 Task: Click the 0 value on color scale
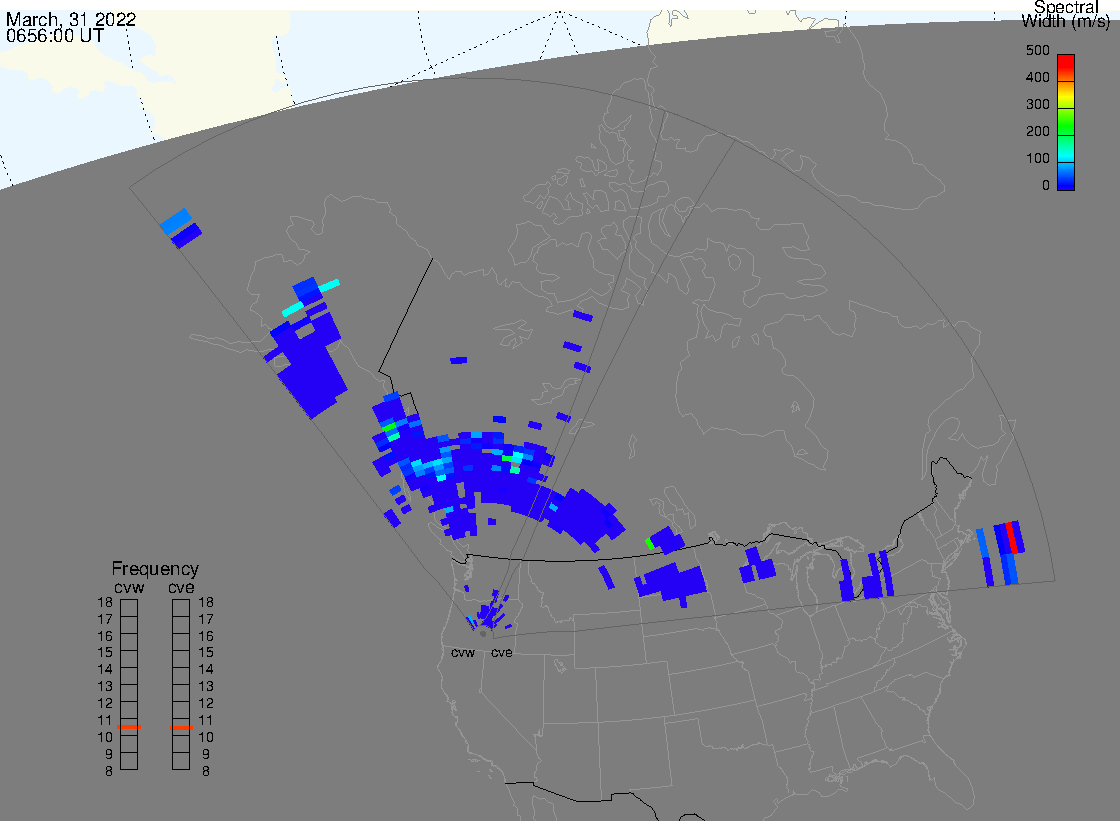(1046, 185)
